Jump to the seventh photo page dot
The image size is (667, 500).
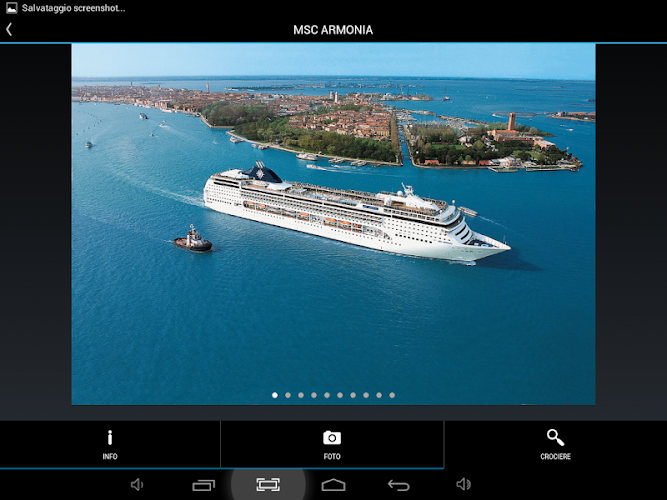tap(353, 395)
